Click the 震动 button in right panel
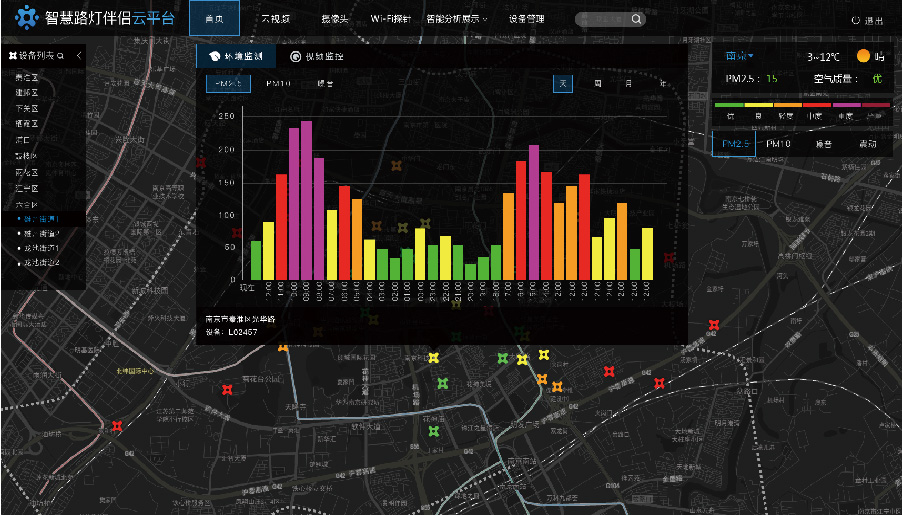Image resolution: width=902 pixels, height=516 pixels. pyautogui.click(x=866, y=144)
